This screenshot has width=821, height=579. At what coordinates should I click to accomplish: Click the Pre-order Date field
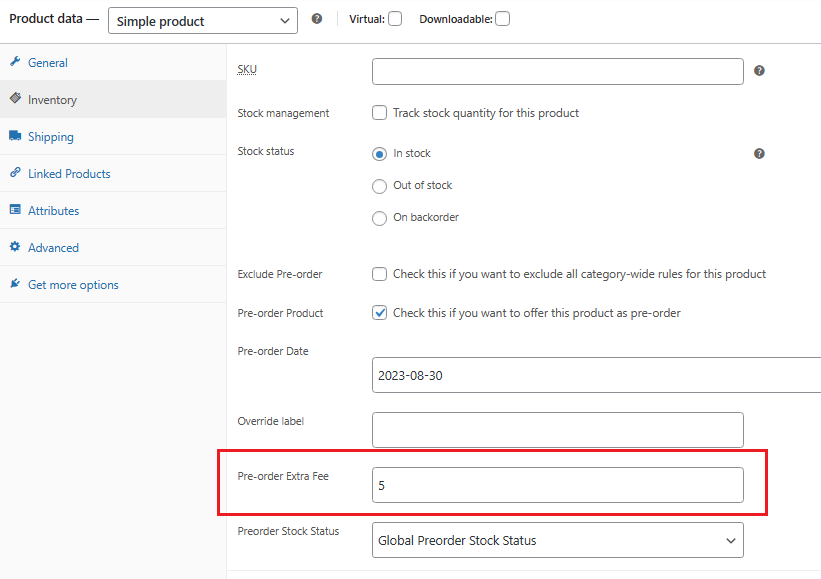point(596,375)
